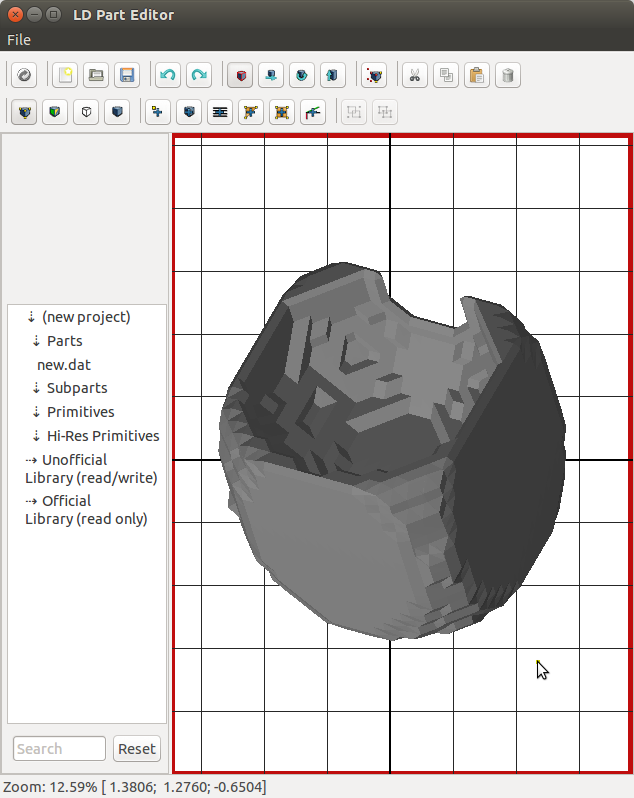Click the Paste clipboard icon
The width and height of the screenshot is (634, 798).
pos(476,75)
